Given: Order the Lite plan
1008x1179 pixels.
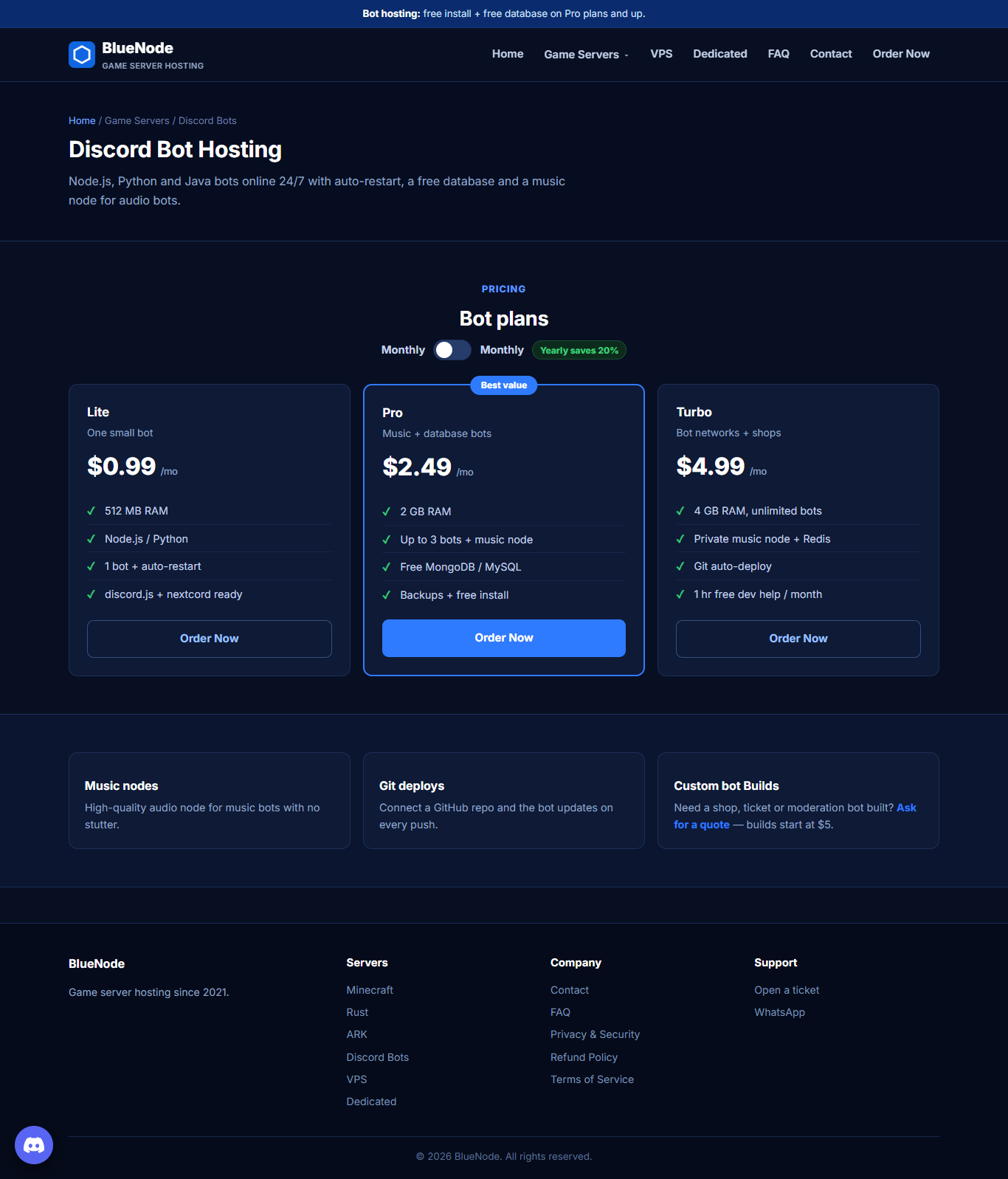Looking at the screenshot, I should 210,639.
